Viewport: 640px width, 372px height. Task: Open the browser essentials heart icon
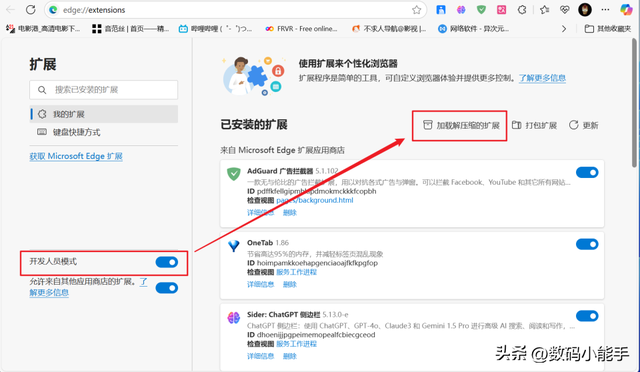point(564,10)
